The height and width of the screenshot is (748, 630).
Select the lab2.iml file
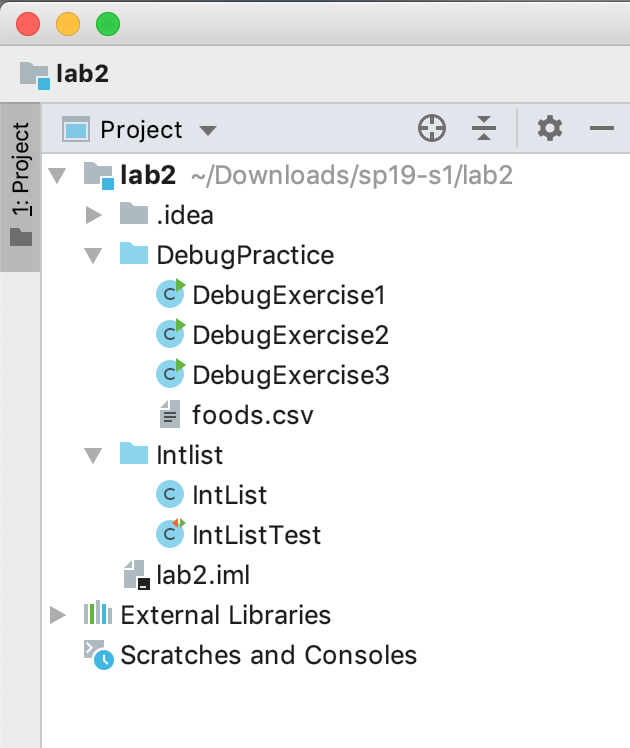click(x=203, y=575)
